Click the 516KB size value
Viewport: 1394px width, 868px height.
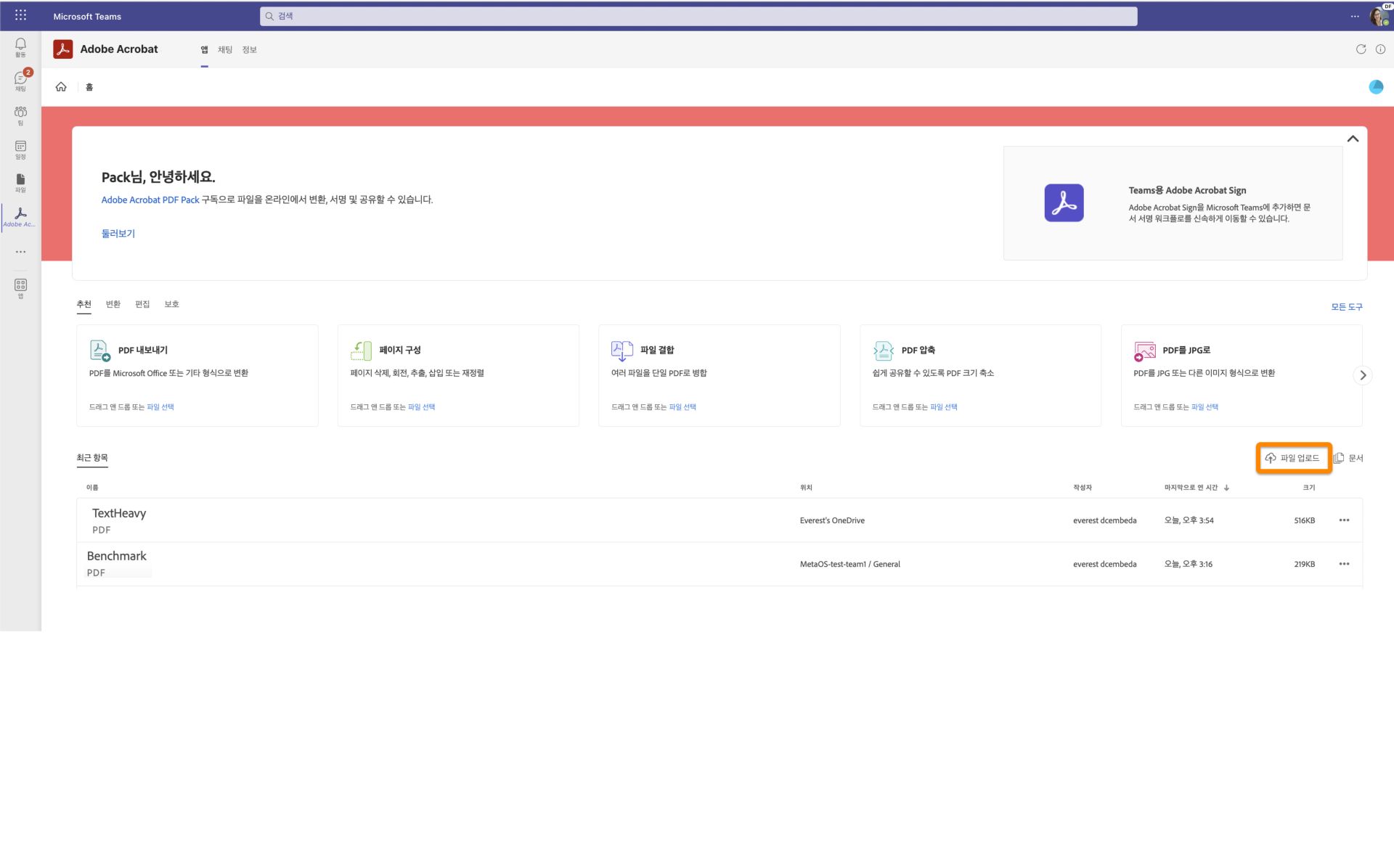[1305, 520]
